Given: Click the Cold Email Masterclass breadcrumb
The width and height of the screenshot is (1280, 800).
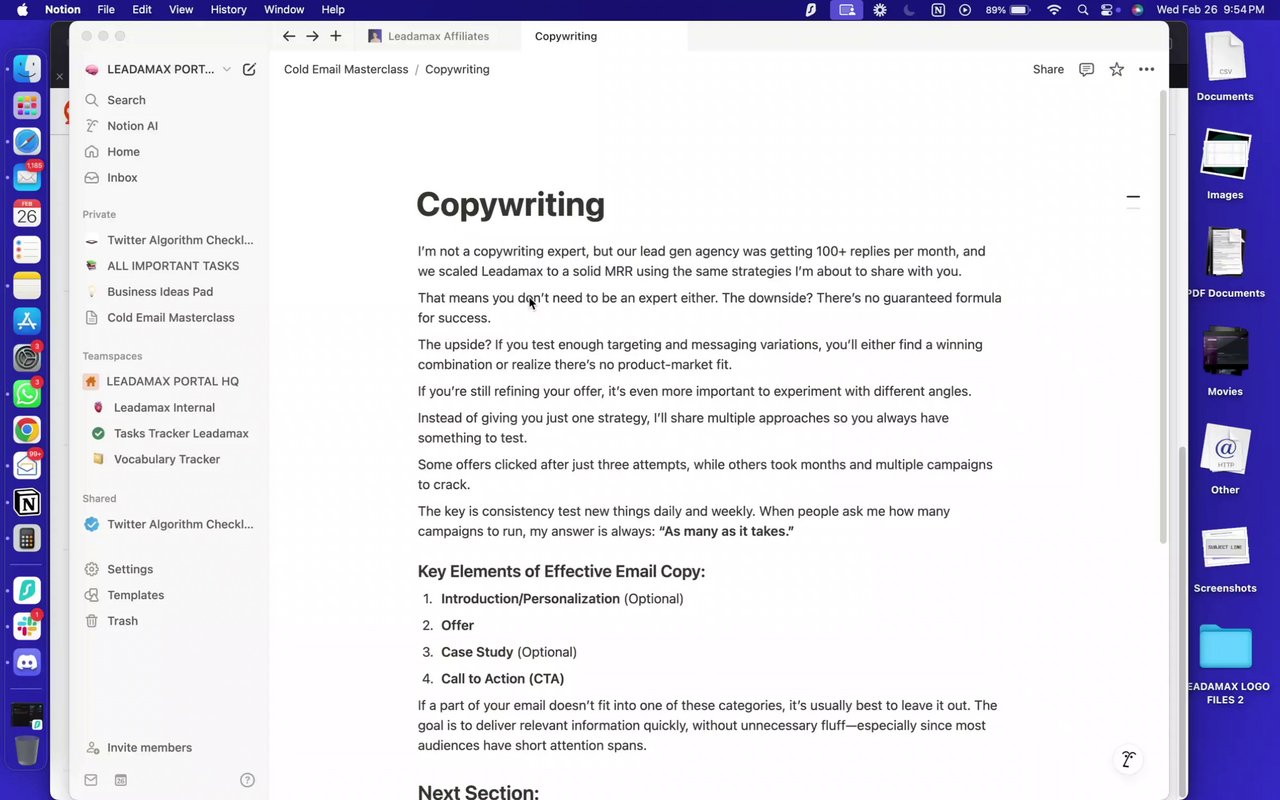Looking at the screenshot, I should (346, 69).
